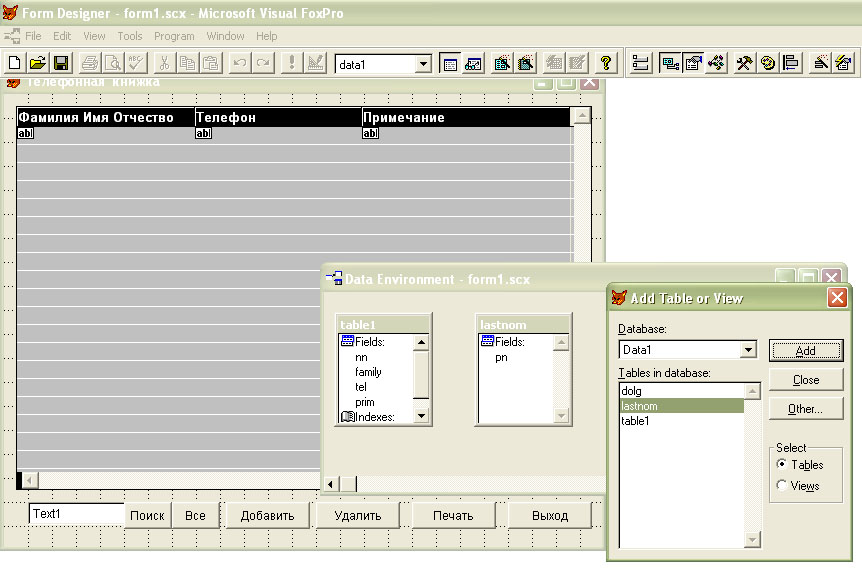Click the Печать button on the form
The width and height of the screenshot is (862, 576).
click(x=452, y=516)
